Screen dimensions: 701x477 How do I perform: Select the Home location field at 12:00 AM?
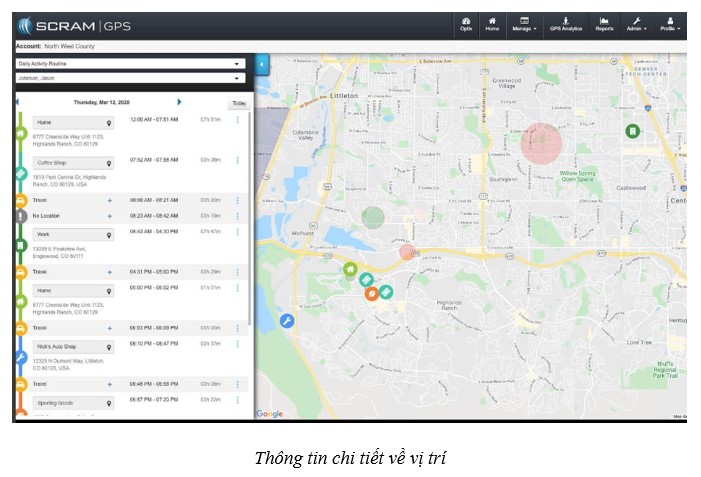click(73, 123)
